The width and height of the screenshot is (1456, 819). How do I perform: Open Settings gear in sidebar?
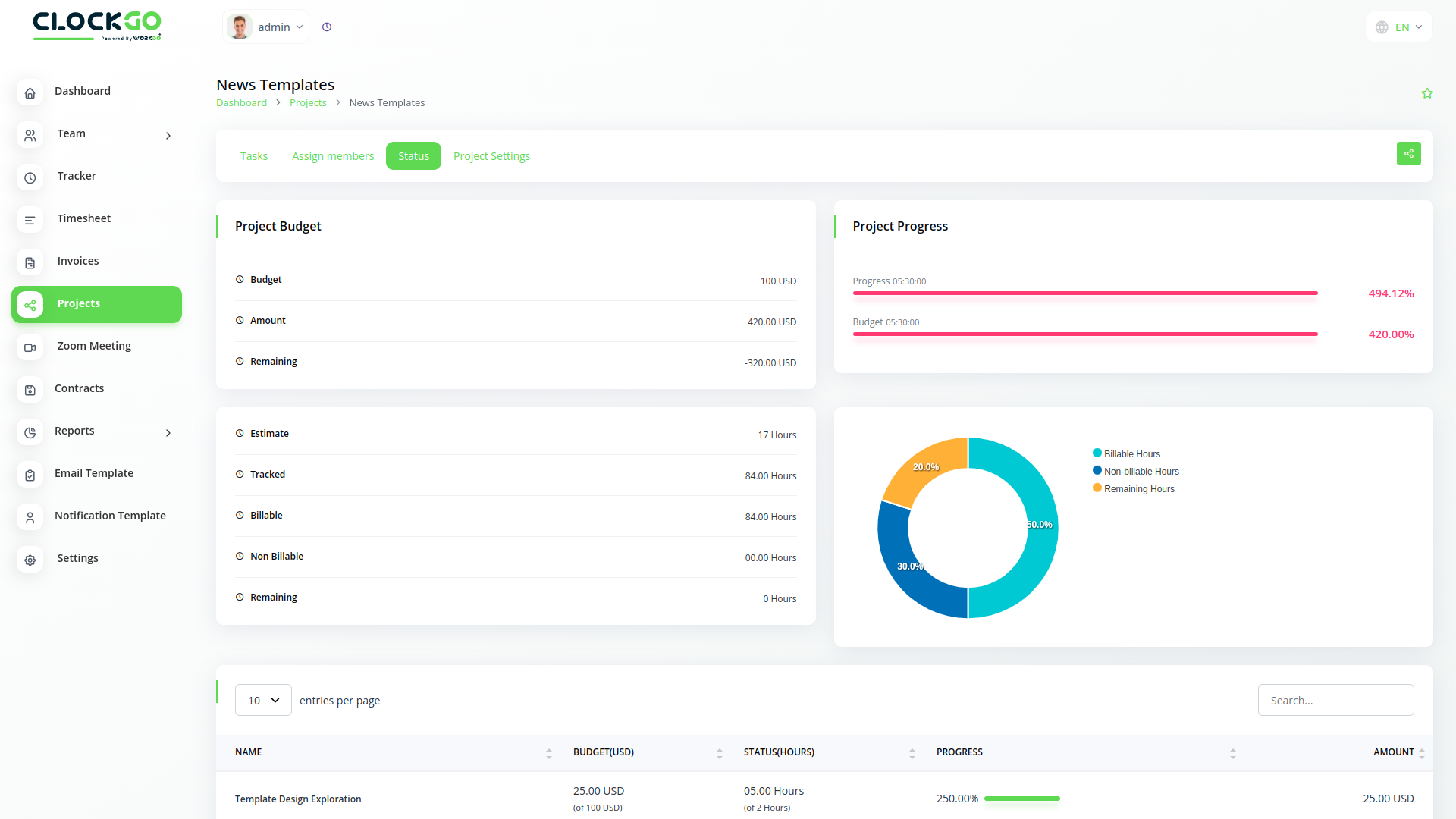point(77,558)
